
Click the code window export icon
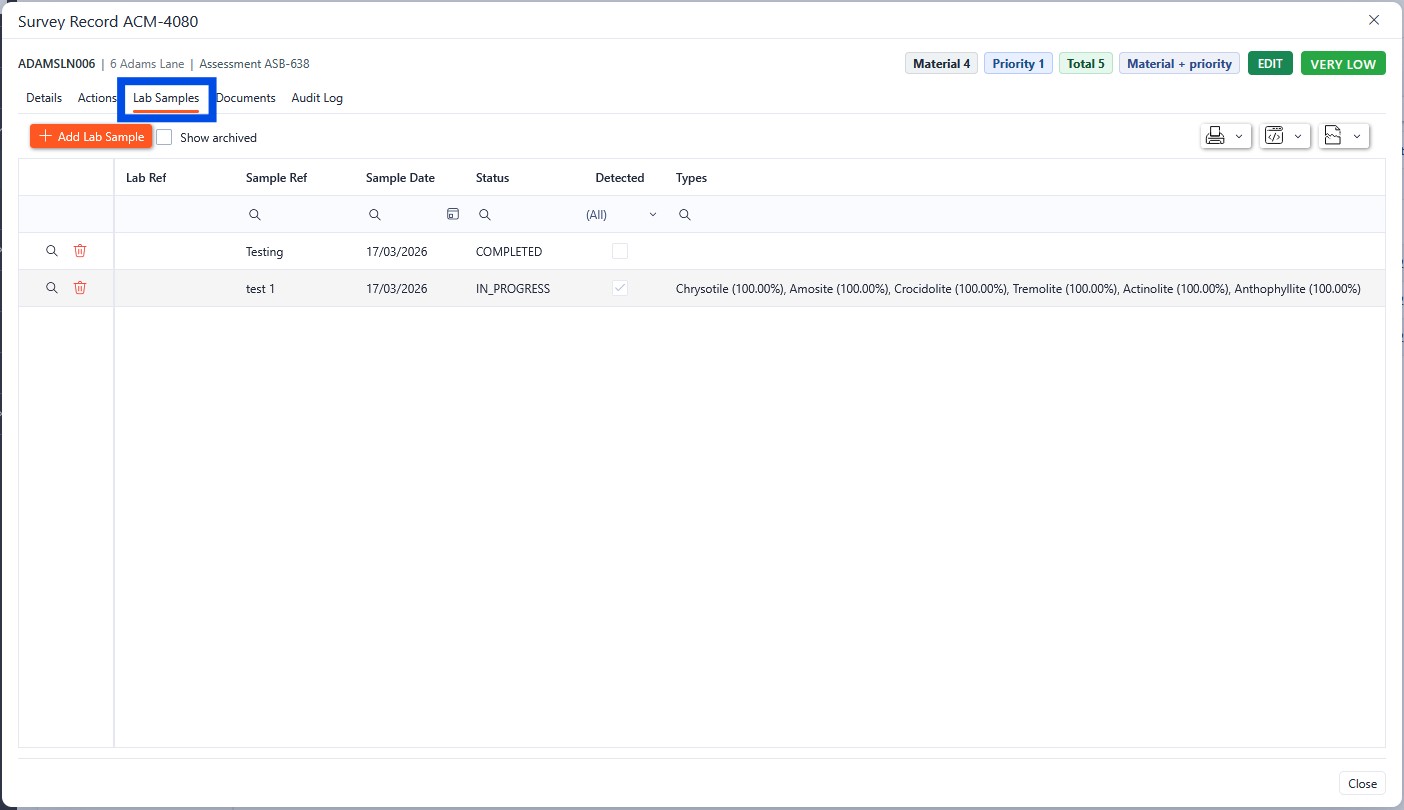1274,136
